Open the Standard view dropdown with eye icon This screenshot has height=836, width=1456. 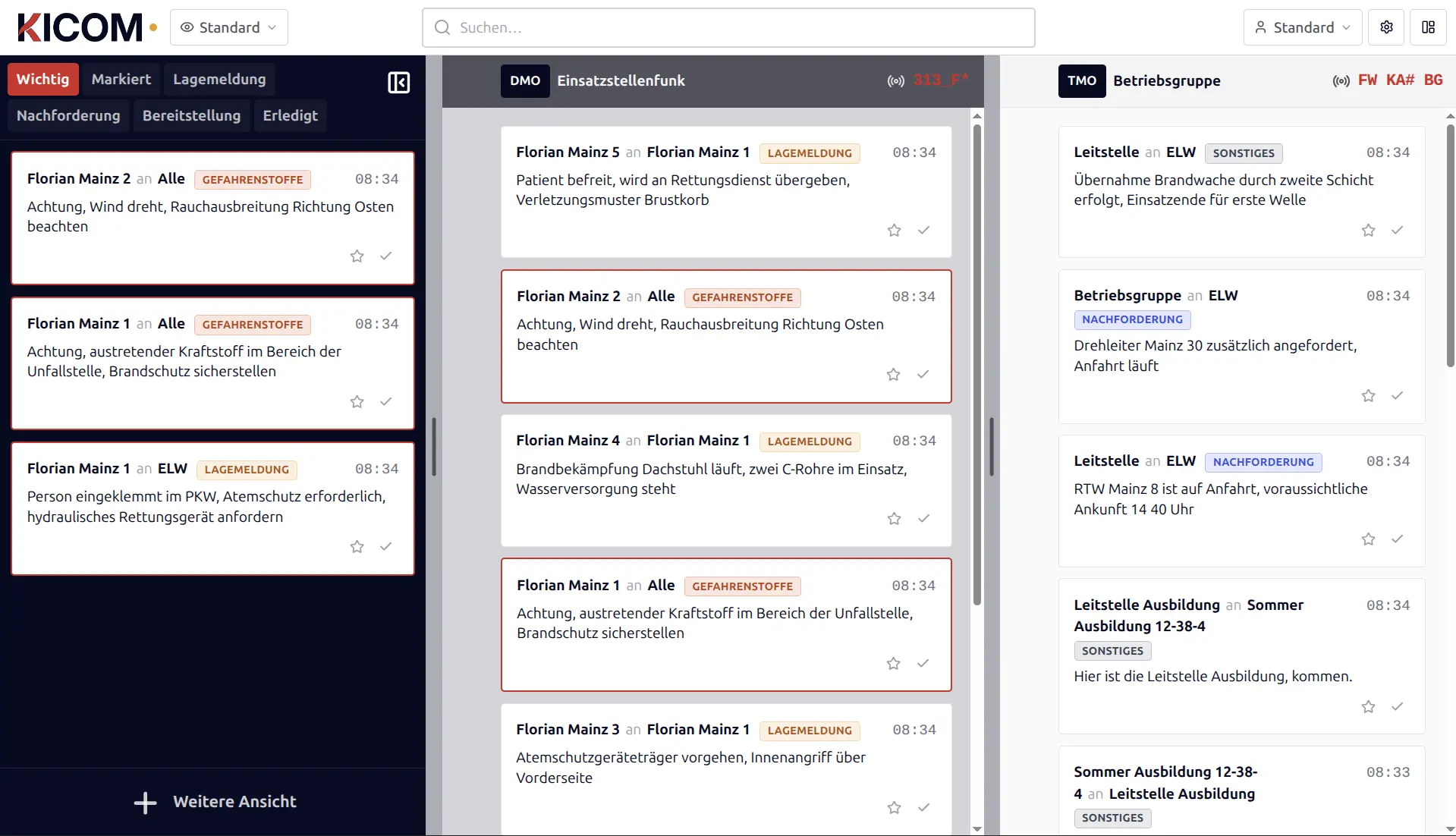click(229, 27)
